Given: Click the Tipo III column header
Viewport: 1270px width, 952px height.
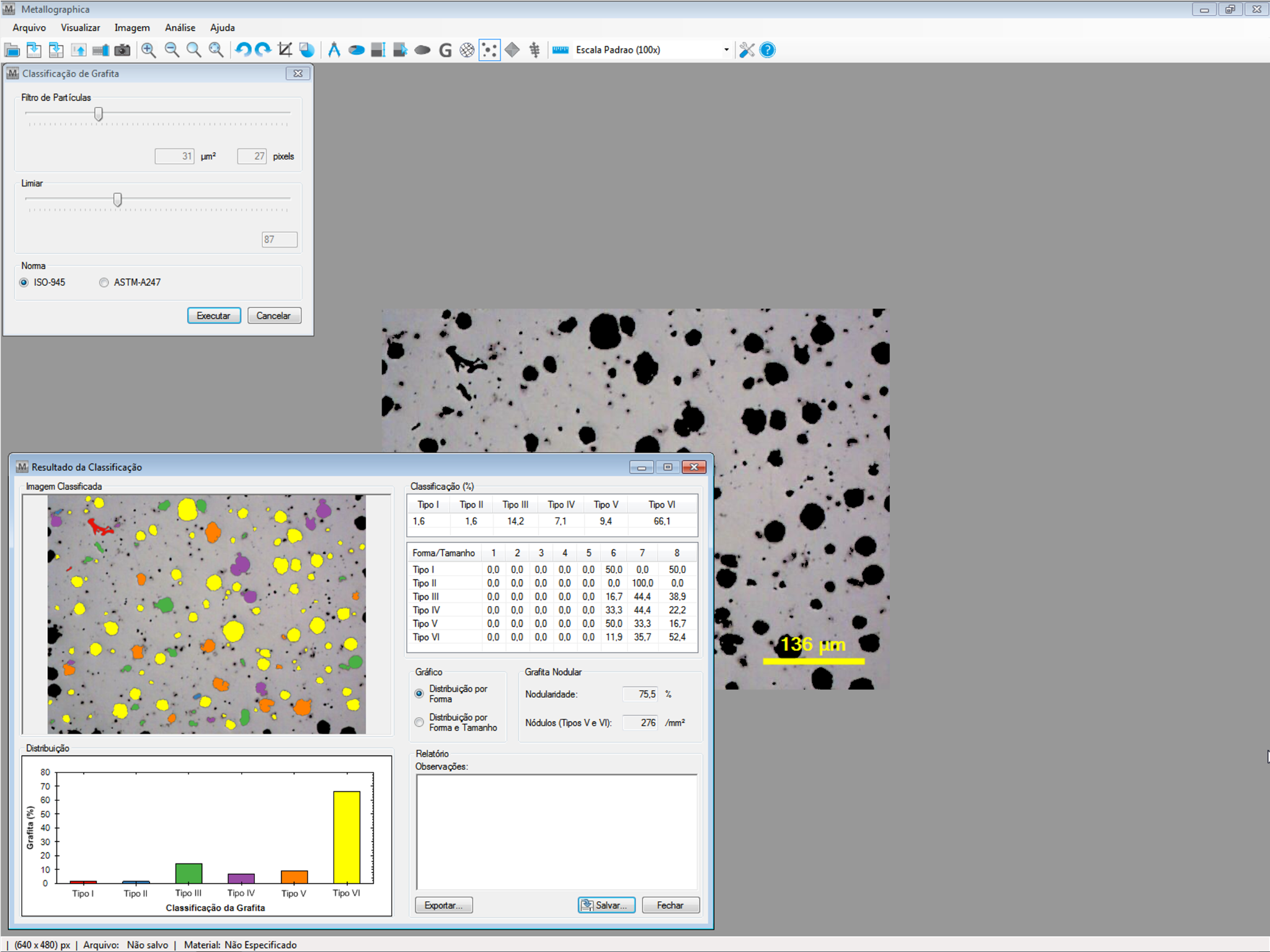Looking at the screenshot, I should [x=515, y=505].
